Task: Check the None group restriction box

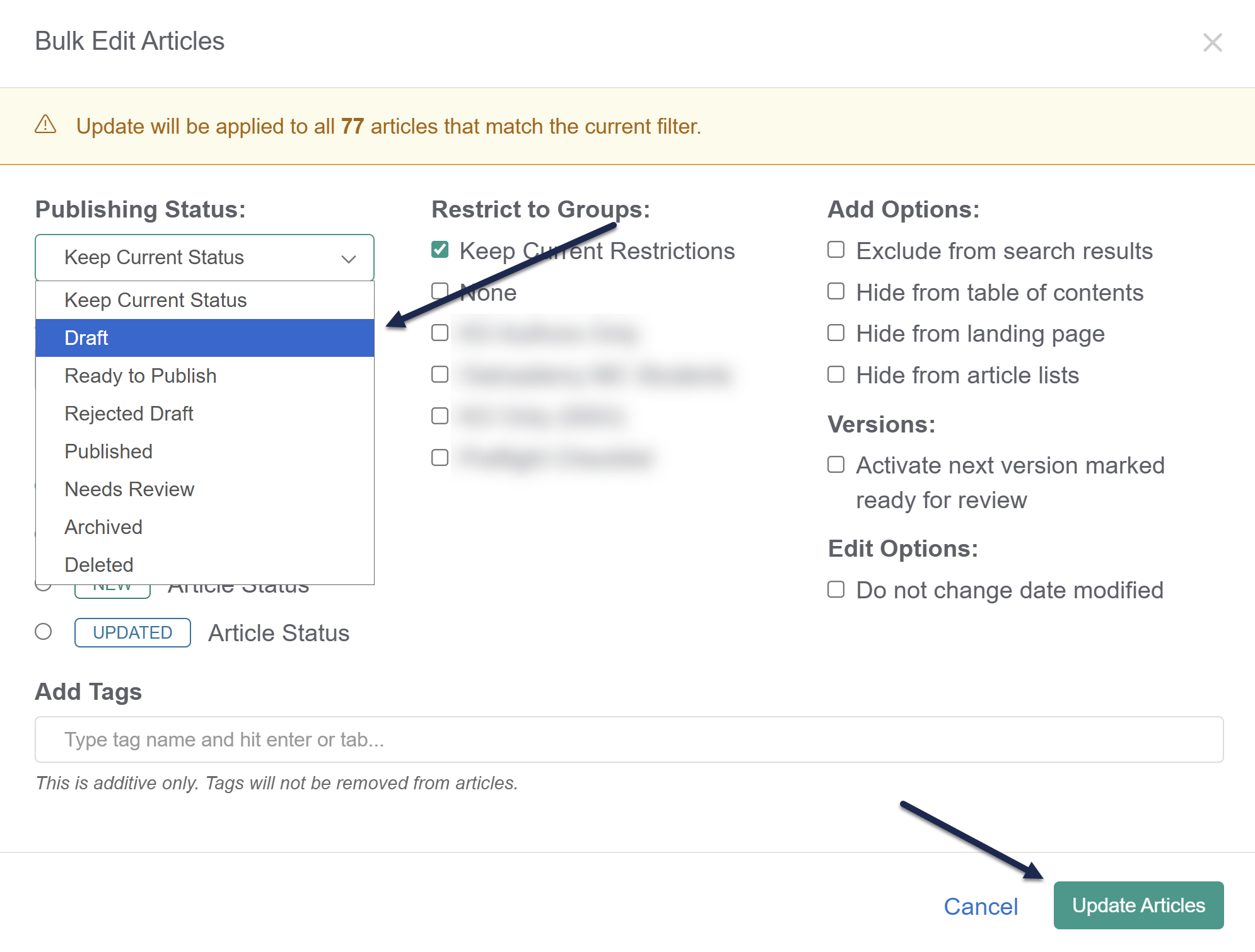Action: click(x=439, y=291)
